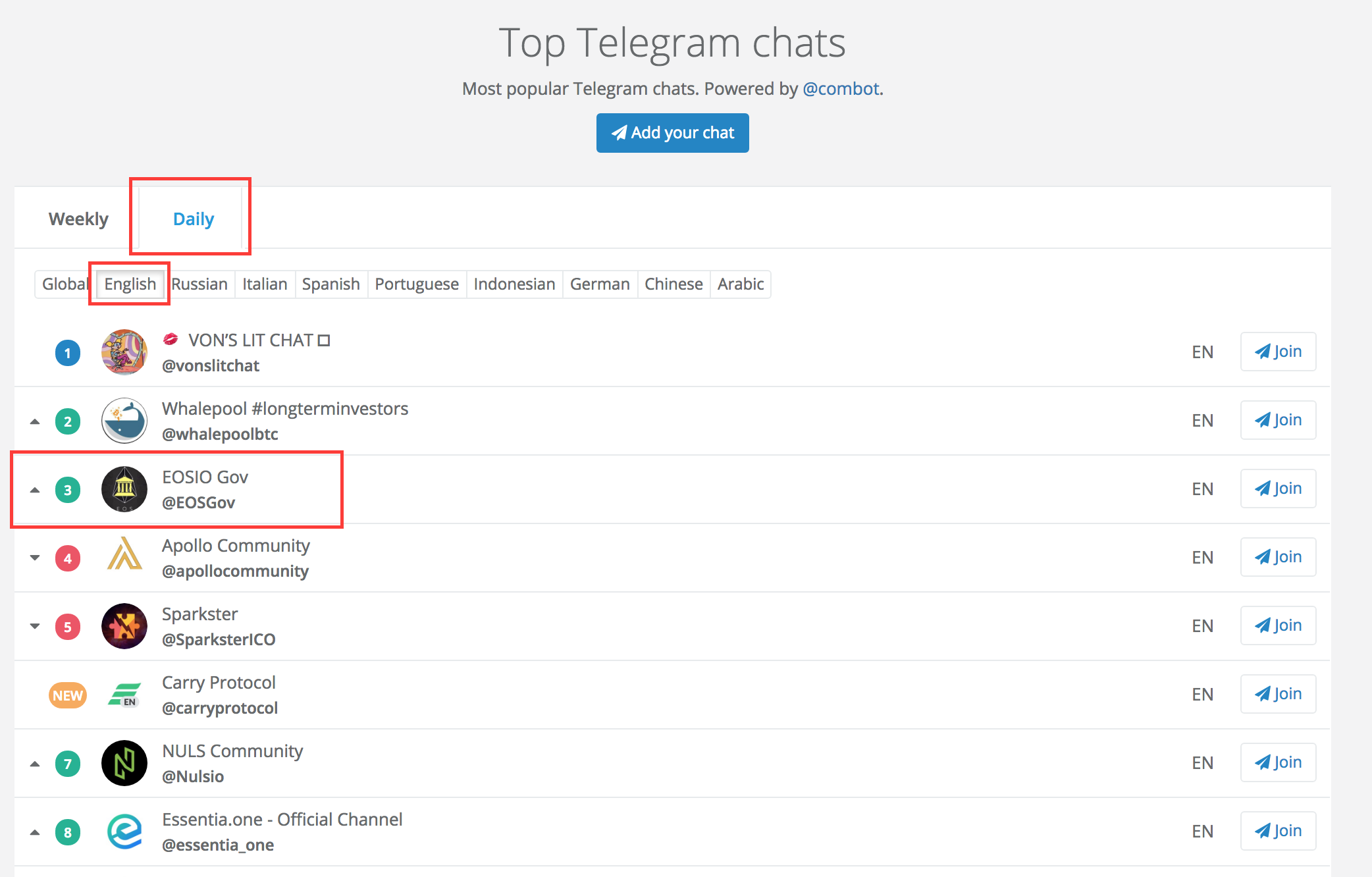Image resolution: width=1372 pixels, height=877 pixels.
Task: Click rank badge number 3
Action: click(68, 490)
